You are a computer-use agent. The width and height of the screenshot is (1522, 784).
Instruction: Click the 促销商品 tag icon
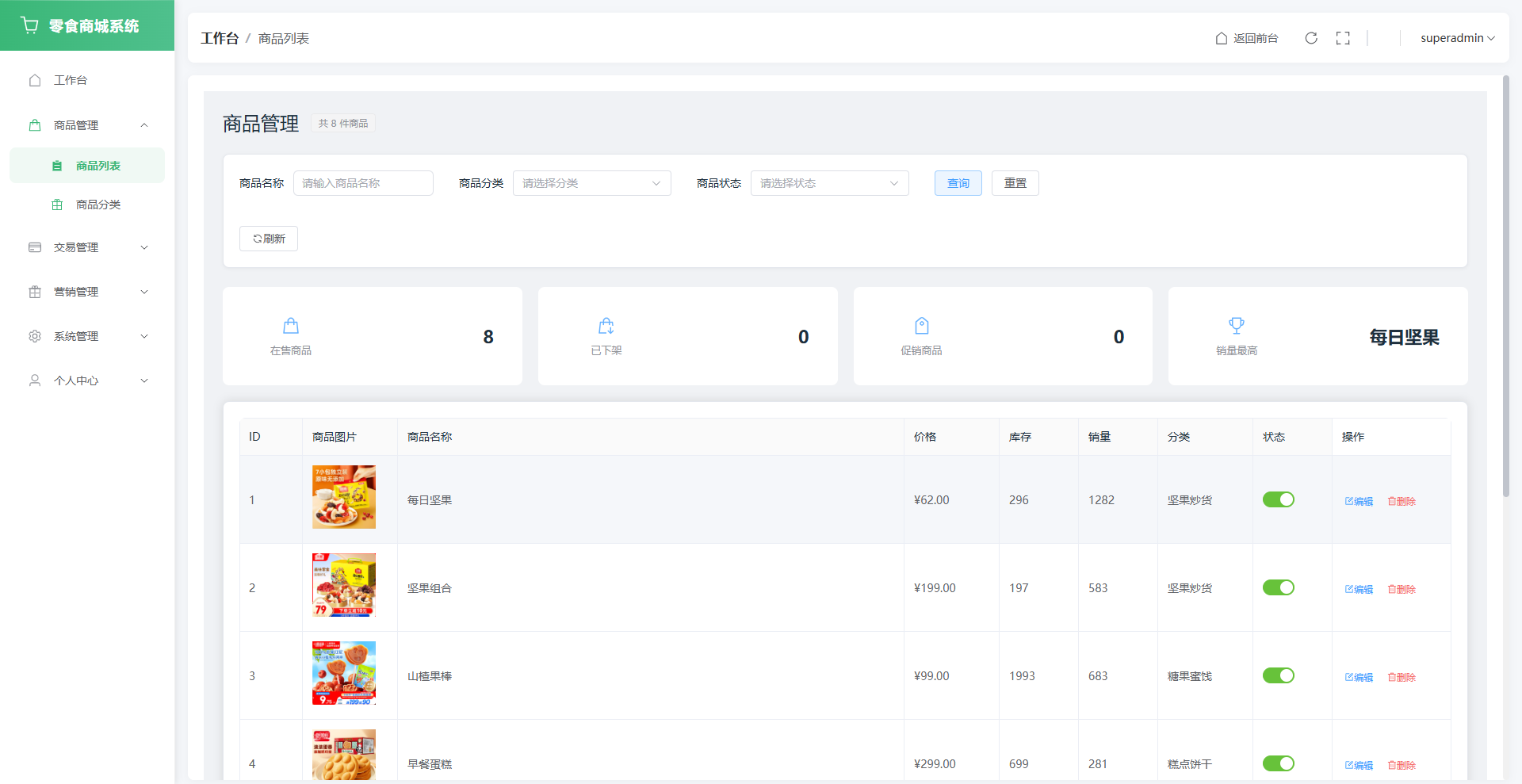pos(921,326)
